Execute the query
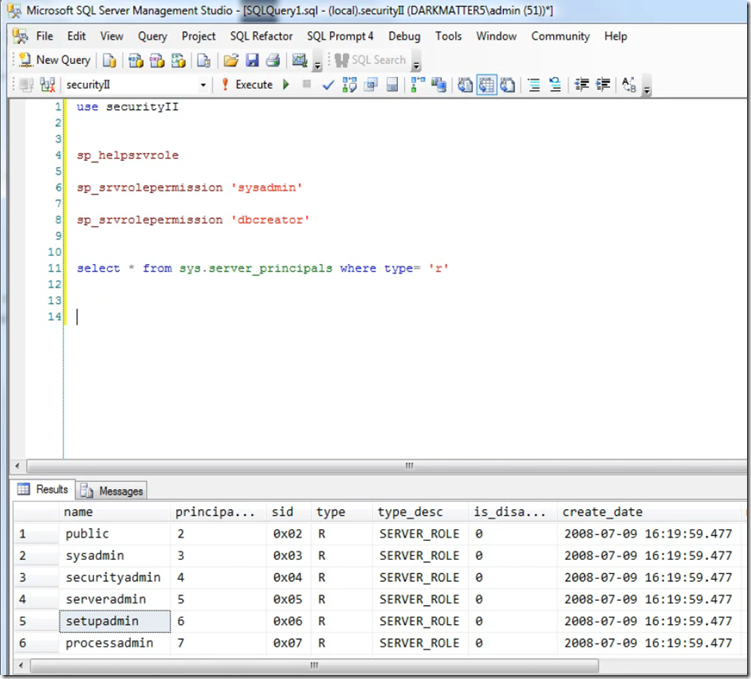751x679 pixels. point(247,85)
